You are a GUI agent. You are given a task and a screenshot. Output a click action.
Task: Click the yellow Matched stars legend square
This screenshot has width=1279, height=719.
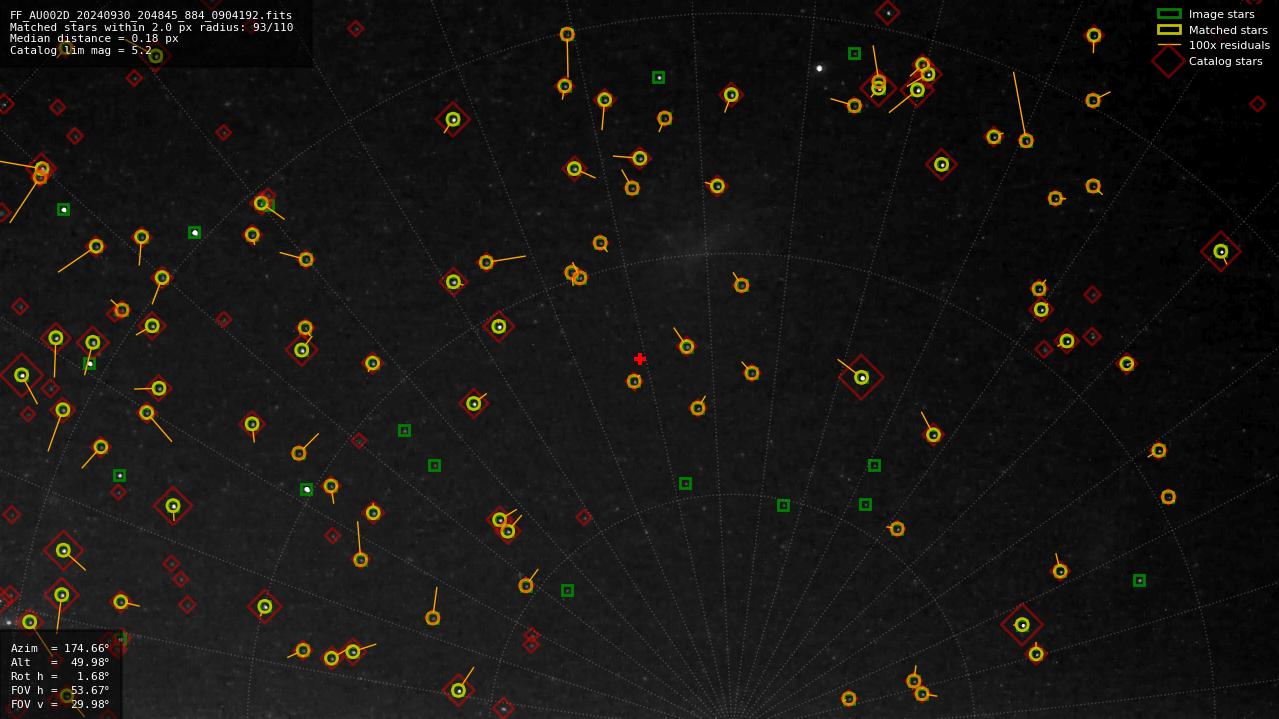[x=1169, y=30]
